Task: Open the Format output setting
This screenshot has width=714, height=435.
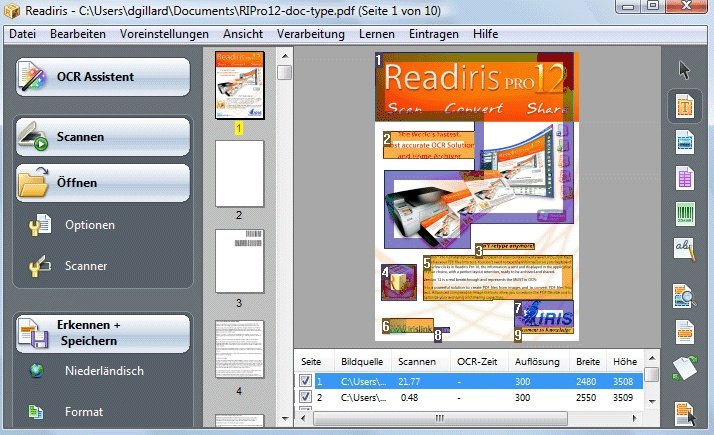Action: point(84,411)
